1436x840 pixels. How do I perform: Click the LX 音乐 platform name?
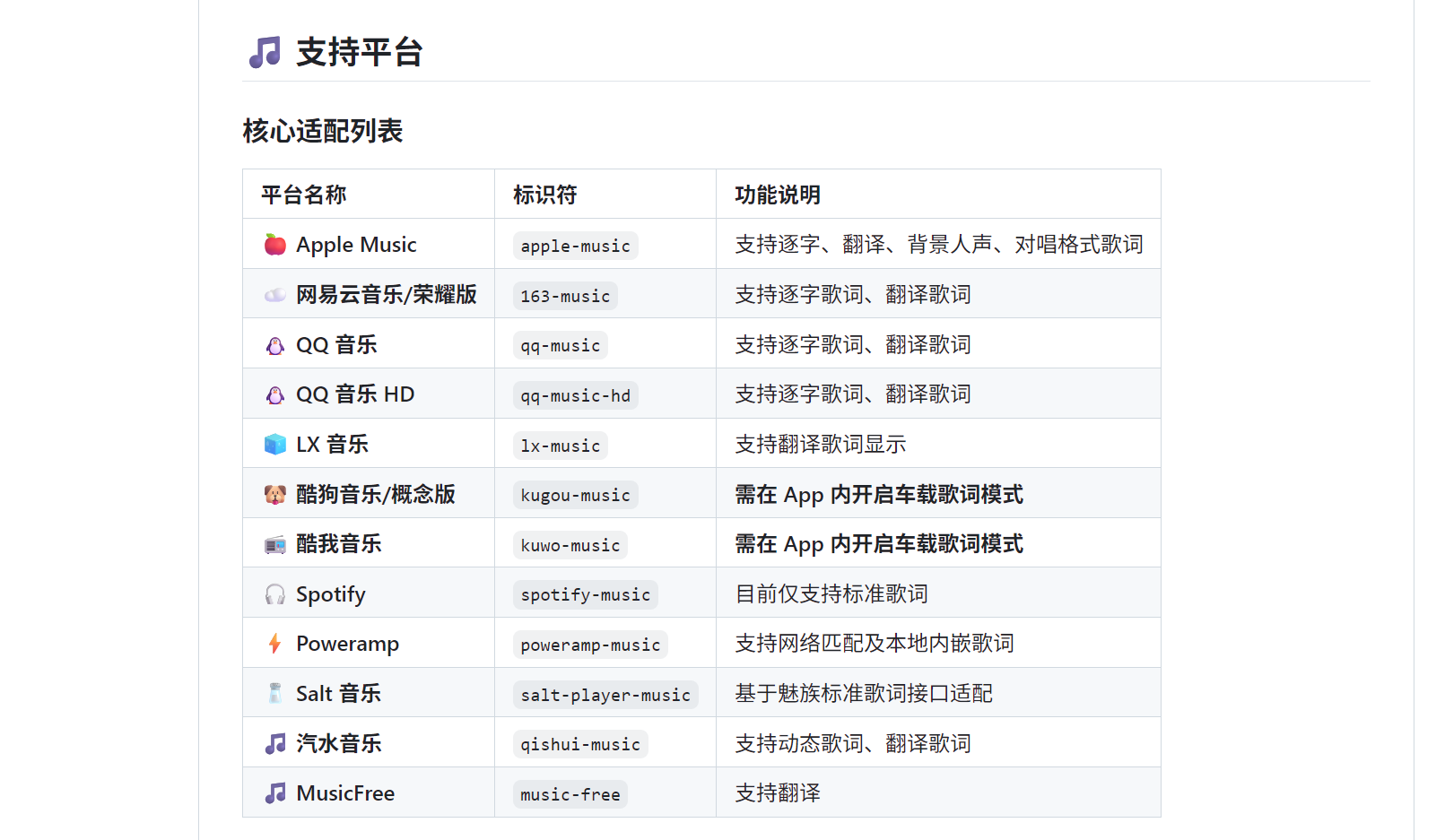pos(332,445)
